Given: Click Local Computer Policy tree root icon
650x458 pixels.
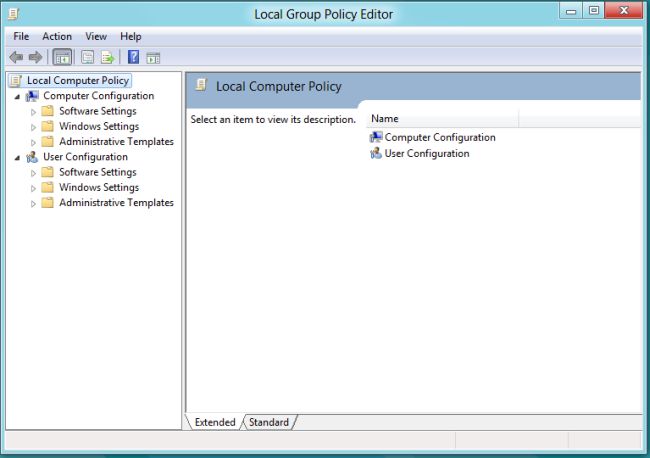Looking at the screenshot, I should click(16, 80).
